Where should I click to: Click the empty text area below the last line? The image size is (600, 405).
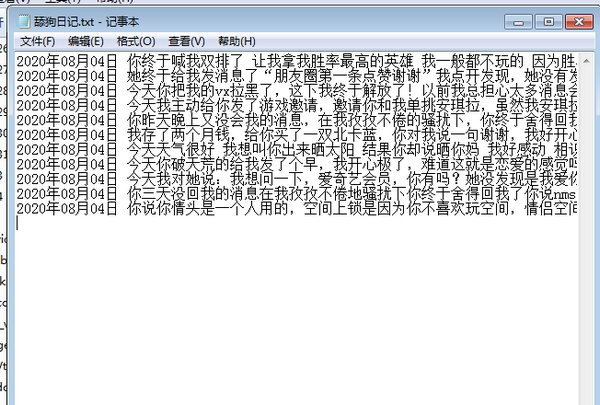pyautogui.click(x=297, y=310)
